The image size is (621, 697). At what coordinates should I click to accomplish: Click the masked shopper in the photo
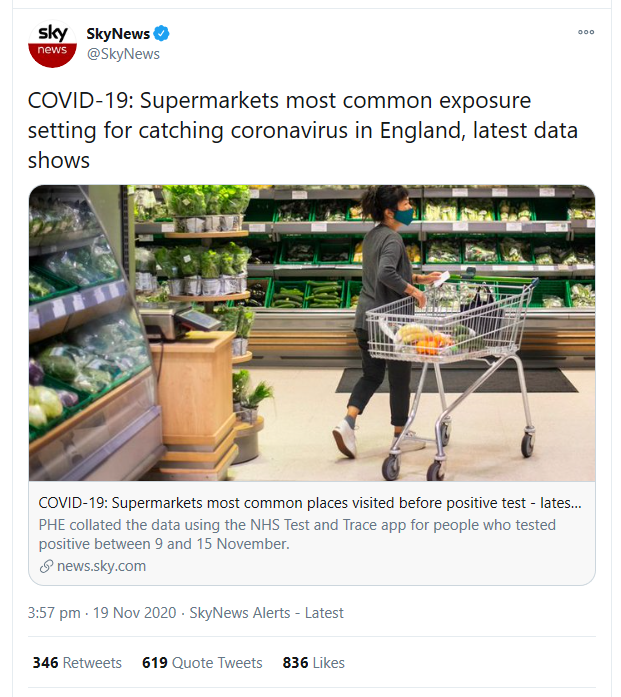click(x=385, y=300)
